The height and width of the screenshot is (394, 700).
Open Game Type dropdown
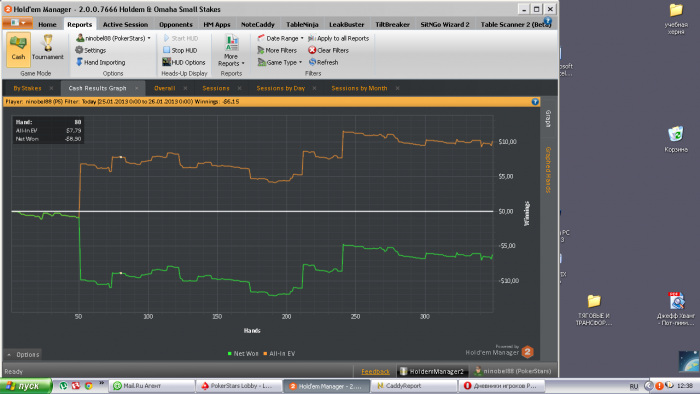tap(280, 62)
